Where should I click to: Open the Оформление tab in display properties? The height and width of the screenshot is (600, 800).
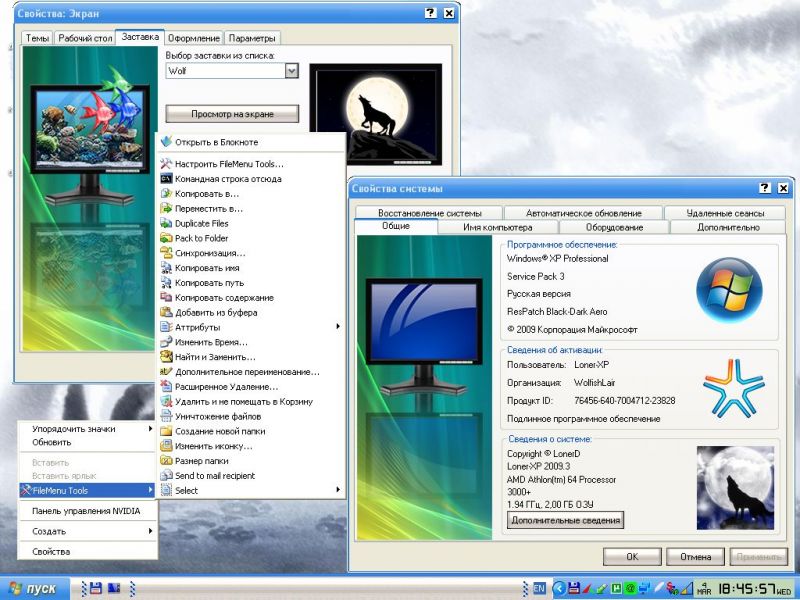click(193, 38)
